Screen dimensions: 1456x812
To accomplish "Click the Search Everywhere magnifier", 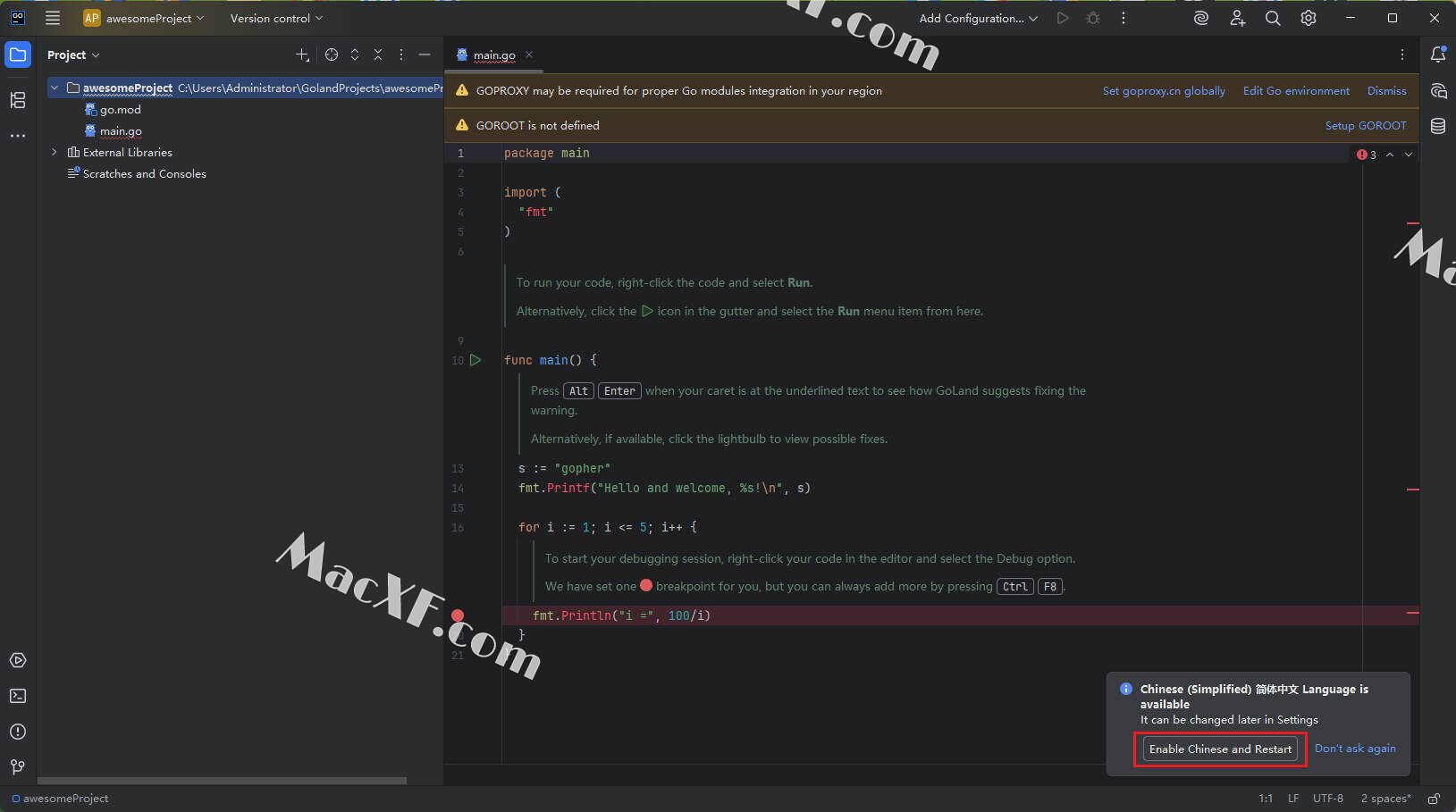I will tap(1273, 18).
